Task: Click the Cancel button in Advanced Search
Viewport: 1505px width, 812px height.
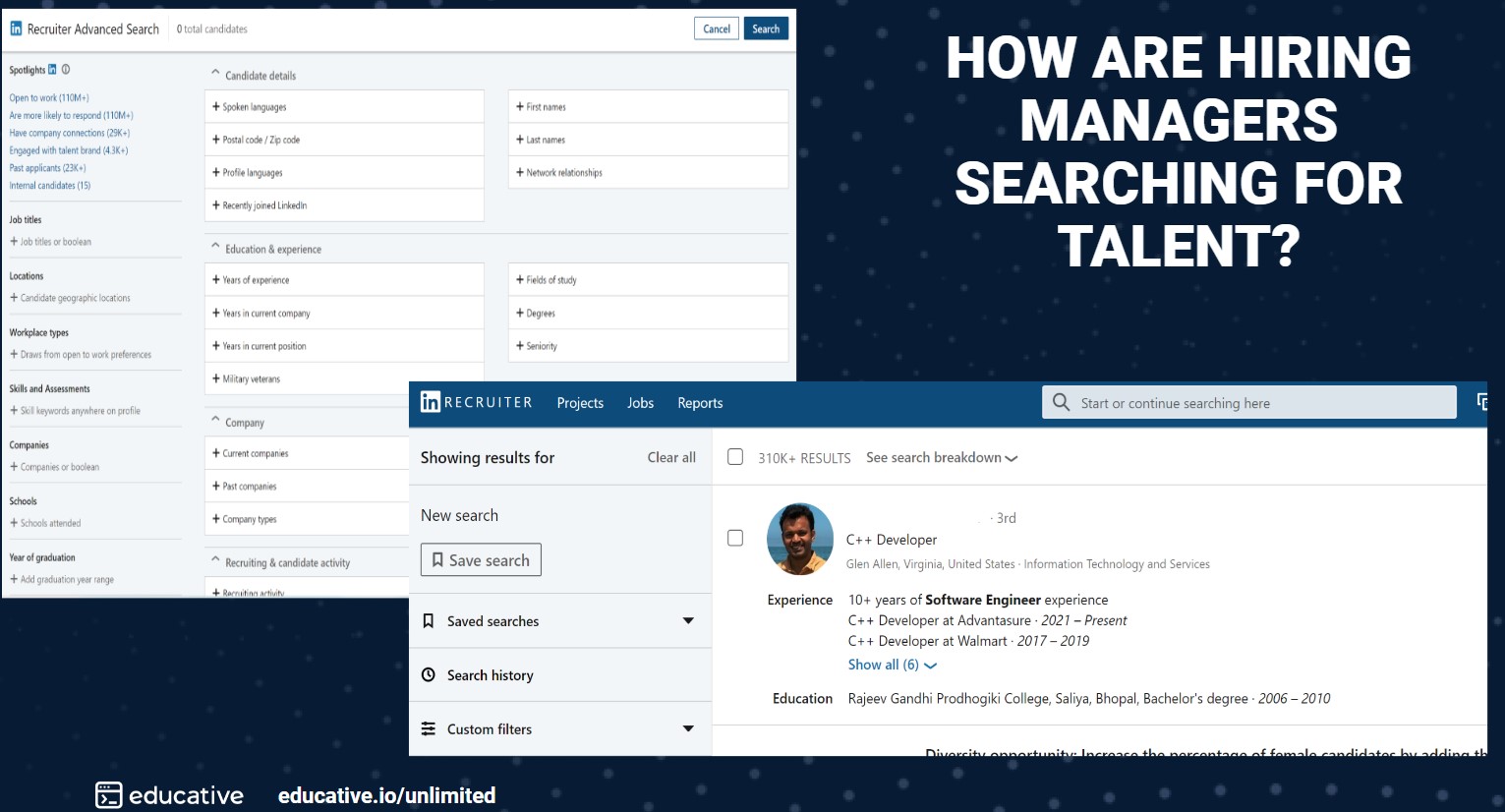Action: (x=717, y=29)
